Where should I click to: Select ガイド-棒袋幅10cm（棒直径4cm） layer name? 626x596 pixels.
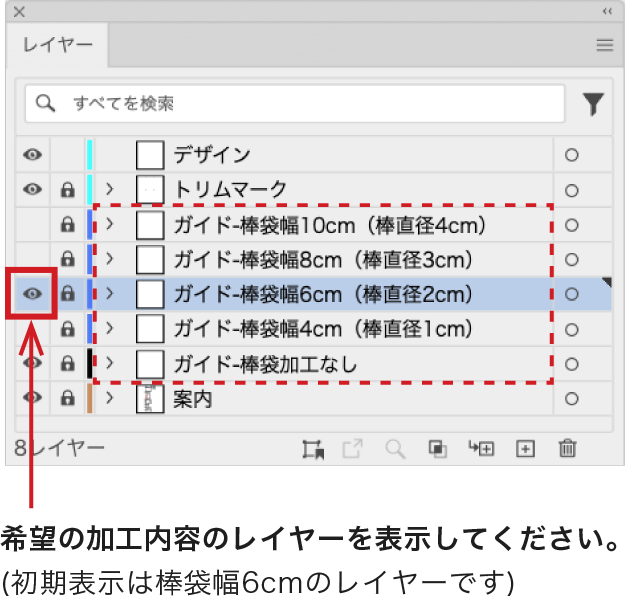click(x=330, y=225)
